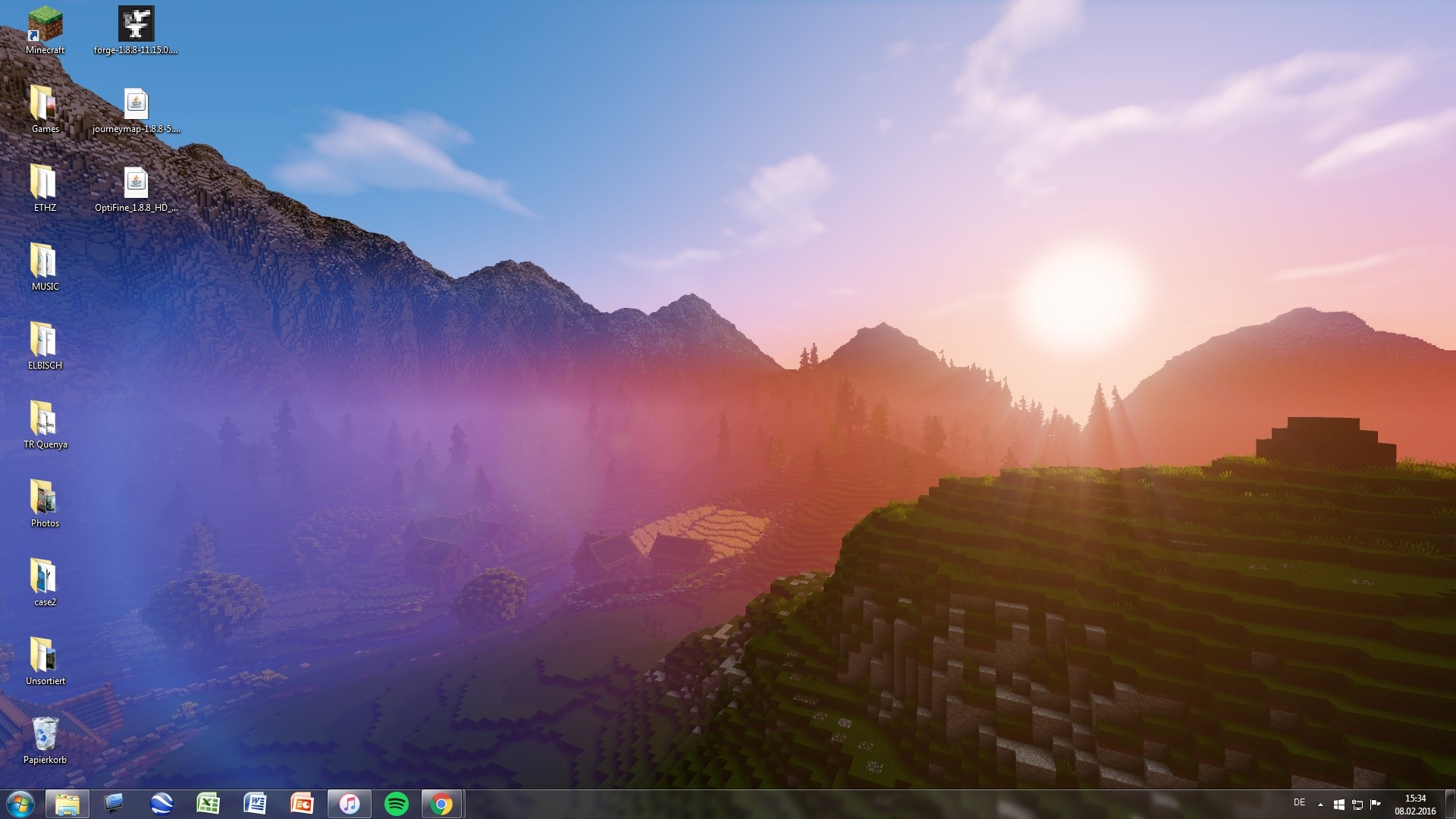Launch Spotify from the taskbar
This screenshot has height=819, width=1456.
click(396, 804)
